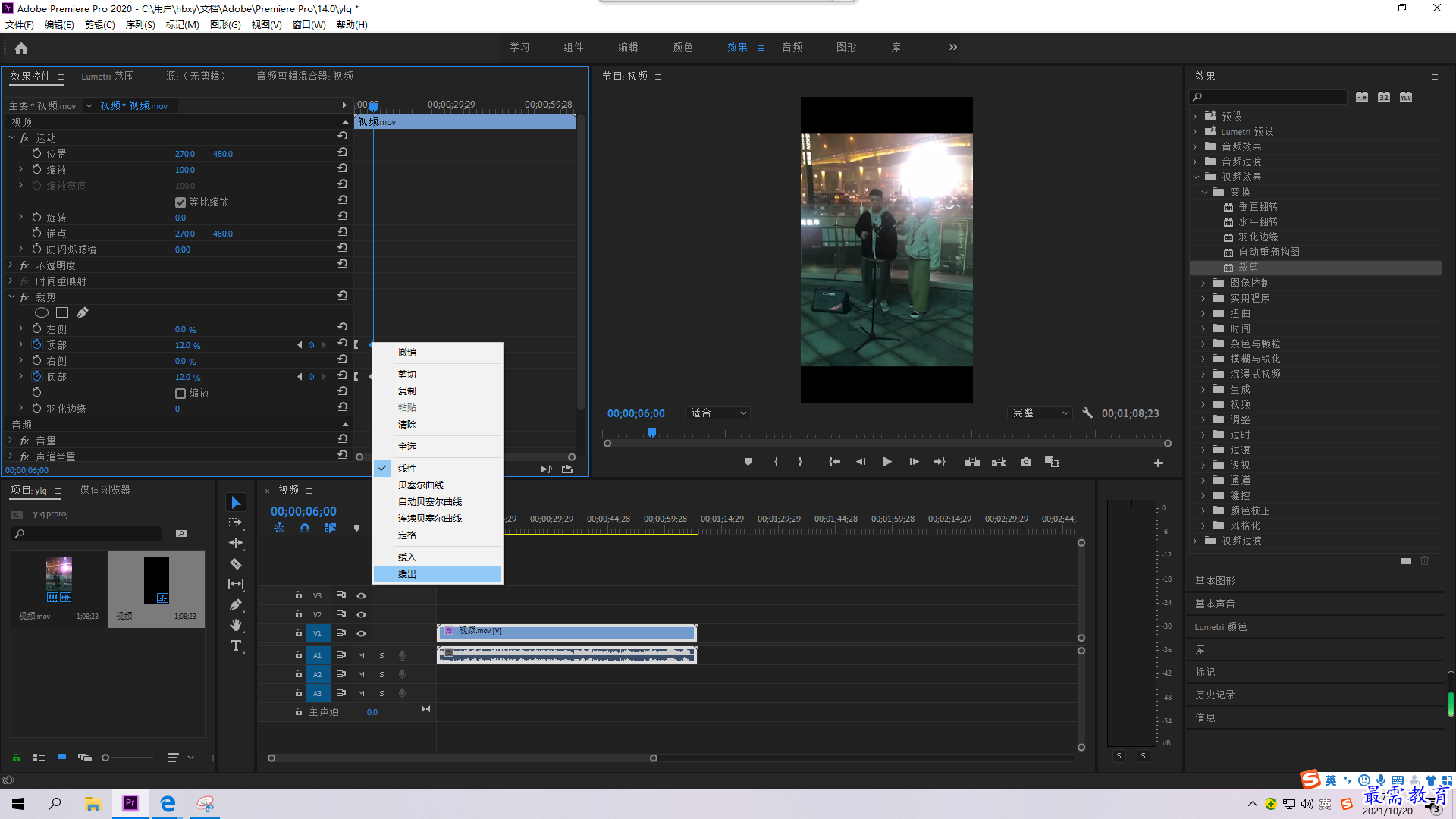Expand the 图像控制 folder

1203,283
